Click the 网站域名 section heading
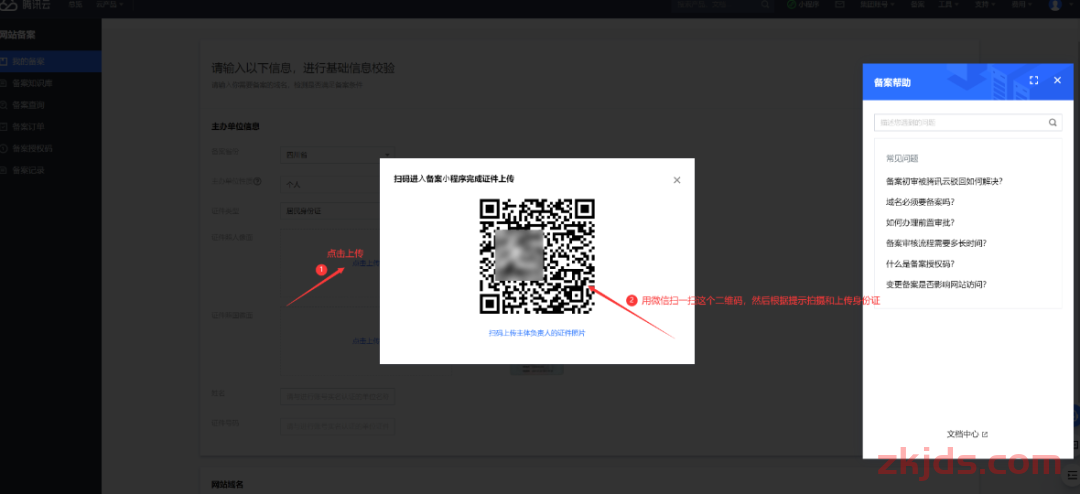The height and width of the screenshot is (494, 1080). point(227,485)
